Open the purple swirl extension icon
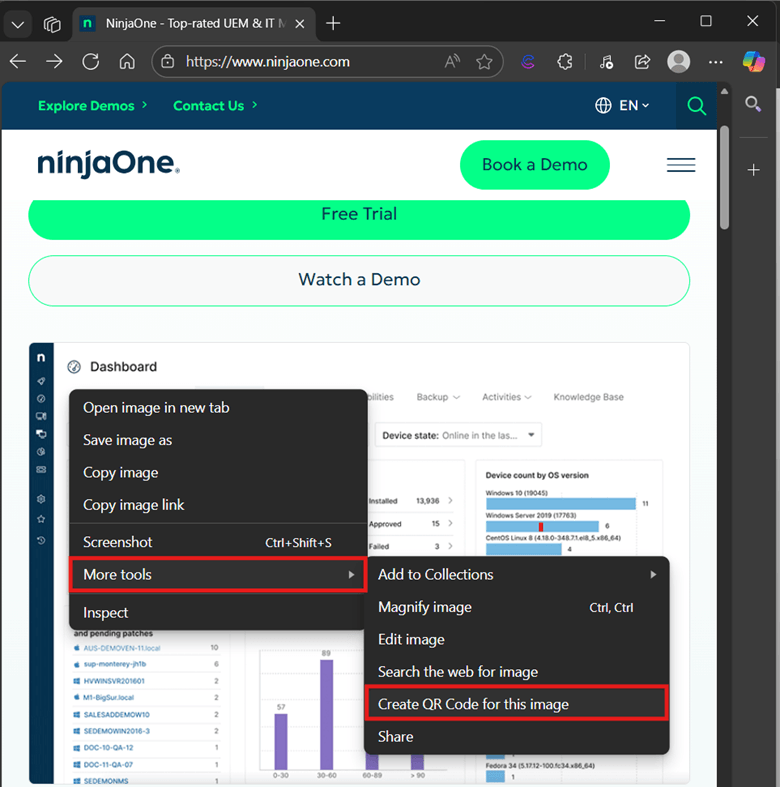The height and width of the screenshot is (787, 780). click(528, 62)
